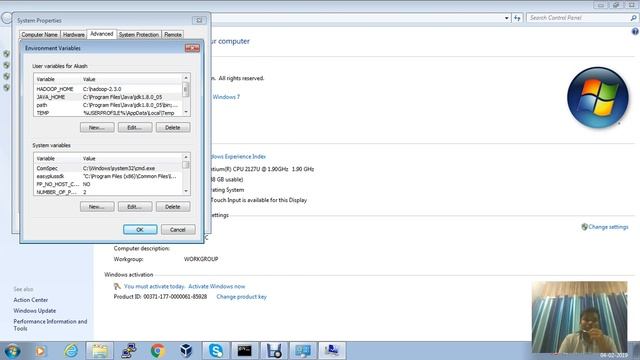Image resolution: width=640 pixels, height=360 pixels.
Task: Click Edit under system variables
Action: pyautogui.click(x=135, y=207)
